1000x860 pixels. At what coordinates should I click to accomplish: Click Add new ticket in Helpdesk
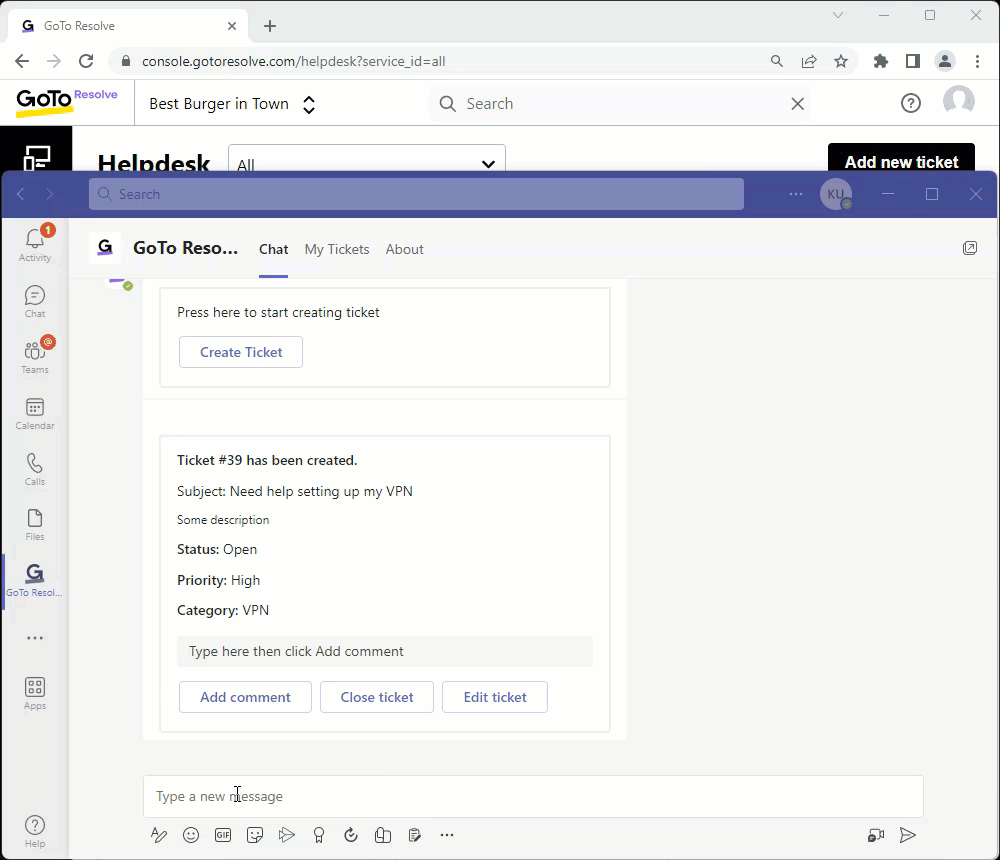(901, 159)
